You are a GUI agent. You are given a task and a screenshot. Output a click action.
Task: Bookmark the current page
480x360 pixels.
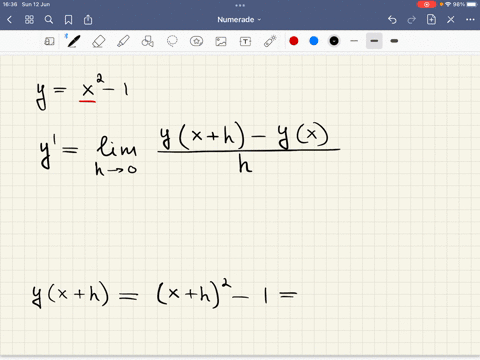(x=68, y=20)
